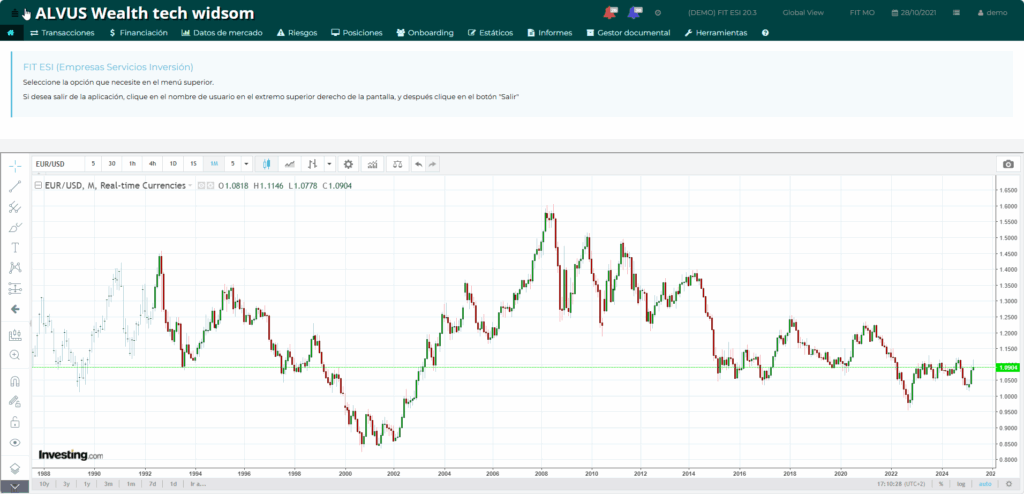Select the 10y time range button

coord(44,484)
